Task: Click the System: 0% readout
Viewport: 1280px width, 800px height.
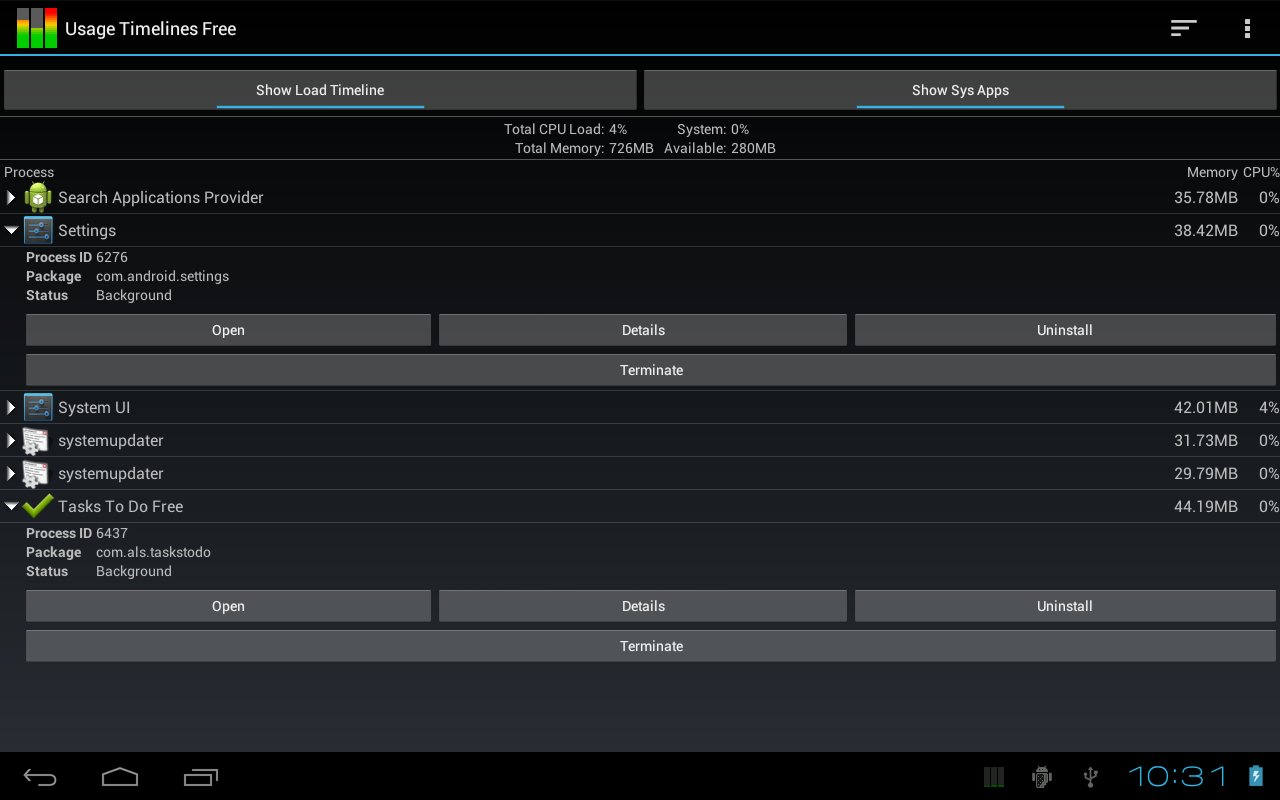Action: [x=713, y=129]
